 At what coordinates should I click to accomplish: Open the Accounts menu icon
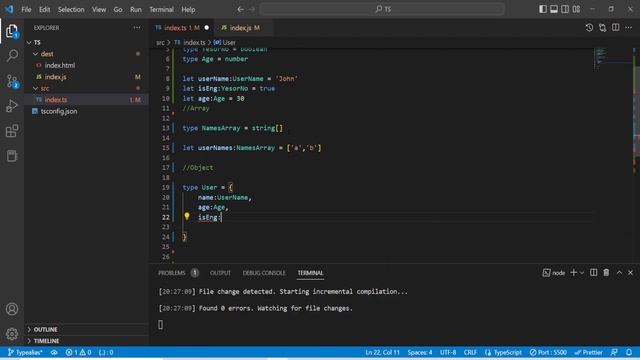pyautogui.click(x=12, y=309)
